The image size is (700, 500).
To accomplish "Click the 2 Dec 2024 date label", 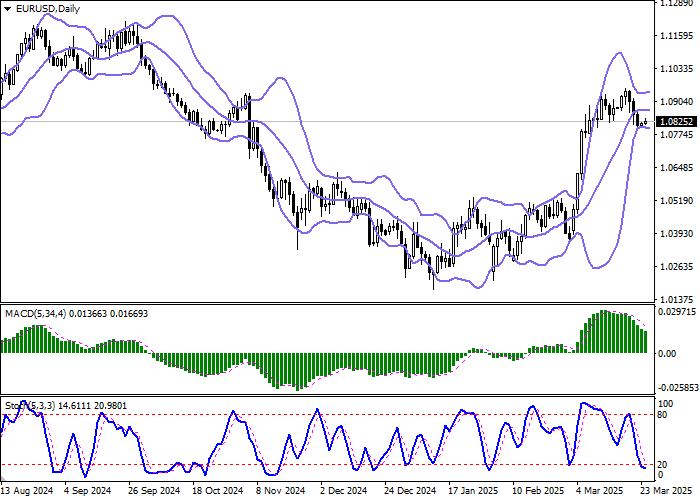I will [x=347, y=492].
